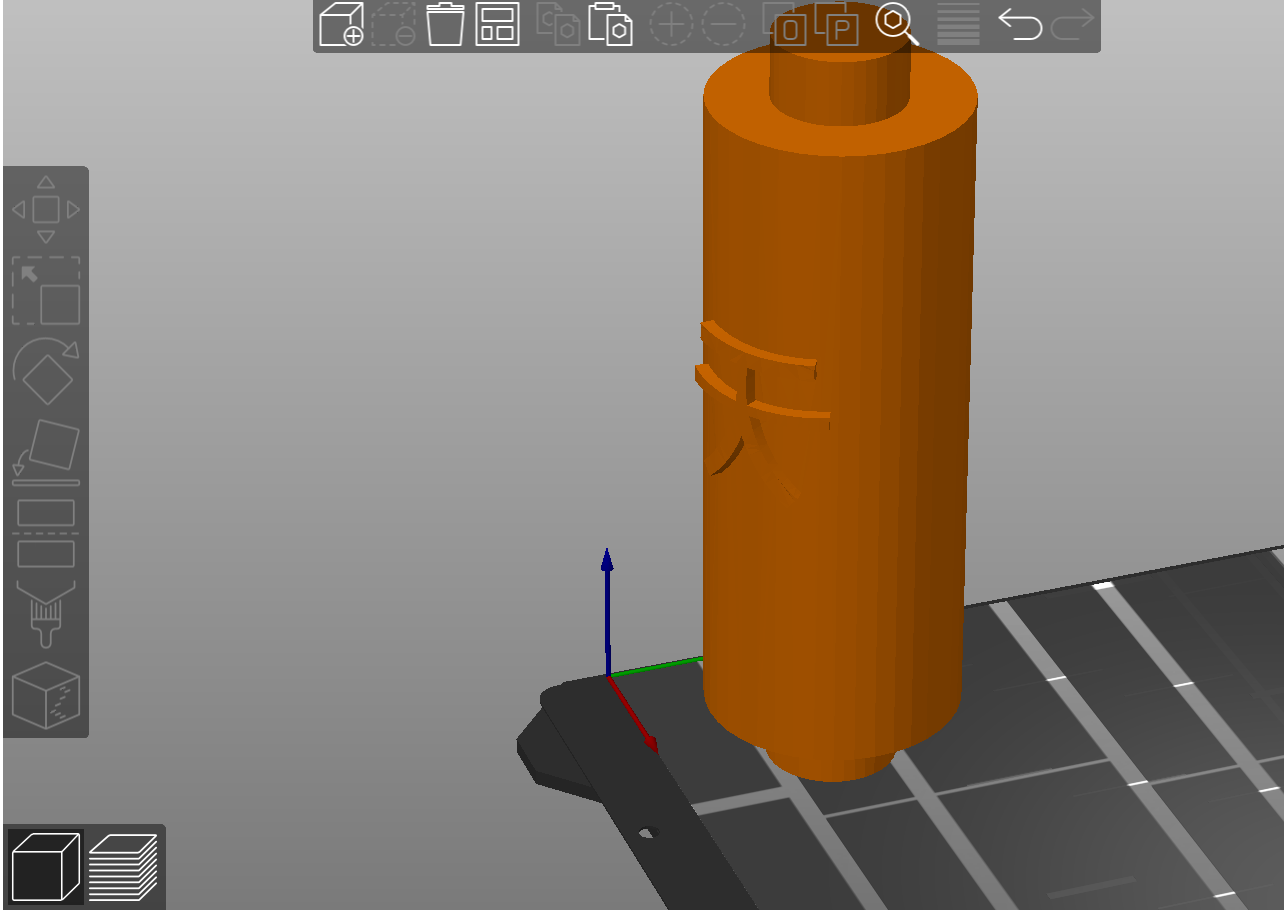Select the Place on face tool
The image size is (1284, 912).
[x=46, y=452]
